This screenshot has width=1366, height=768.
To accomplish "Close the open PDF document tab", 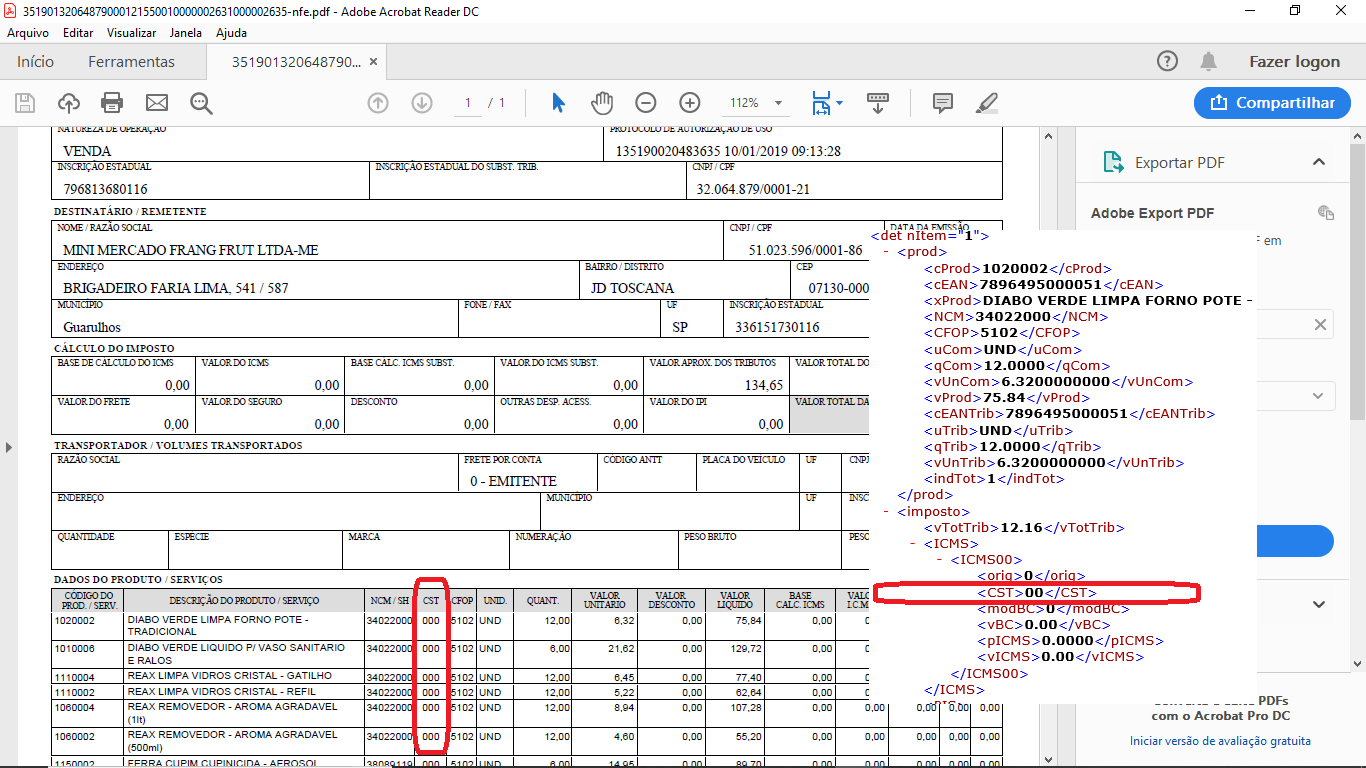I will [373, 61].
